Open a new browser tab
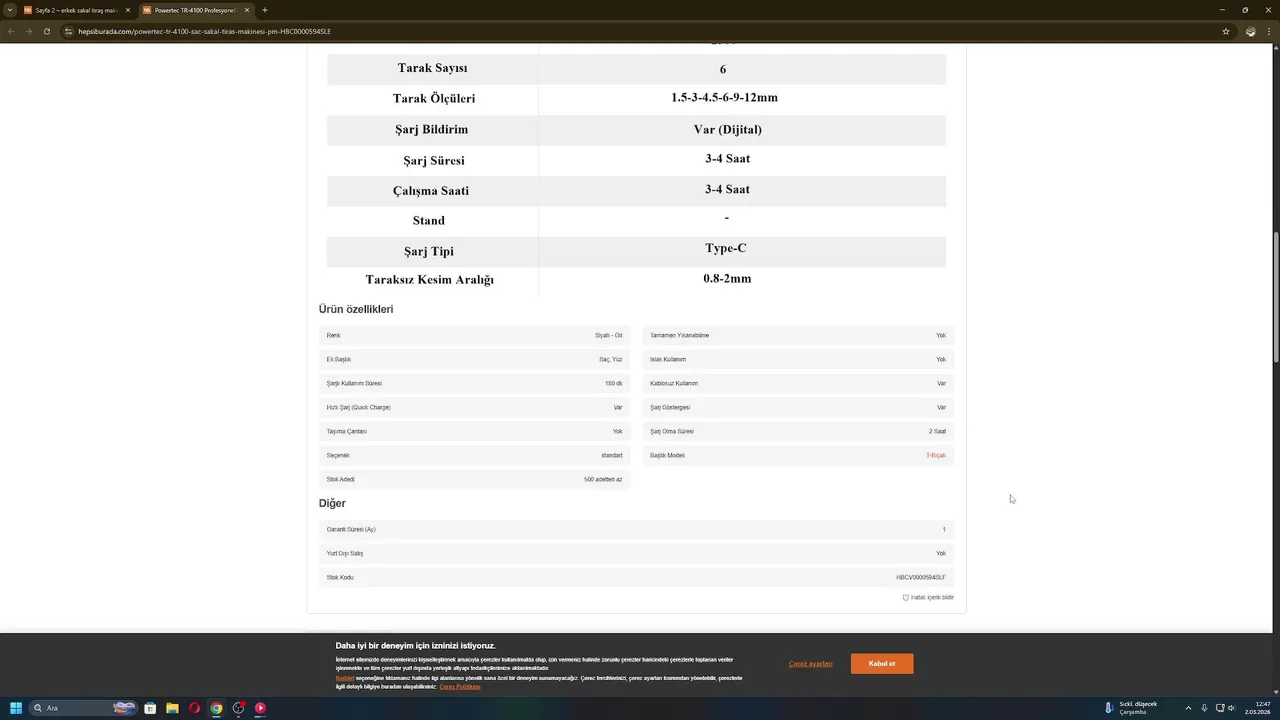1280x720 pixels. pos(264,10)
